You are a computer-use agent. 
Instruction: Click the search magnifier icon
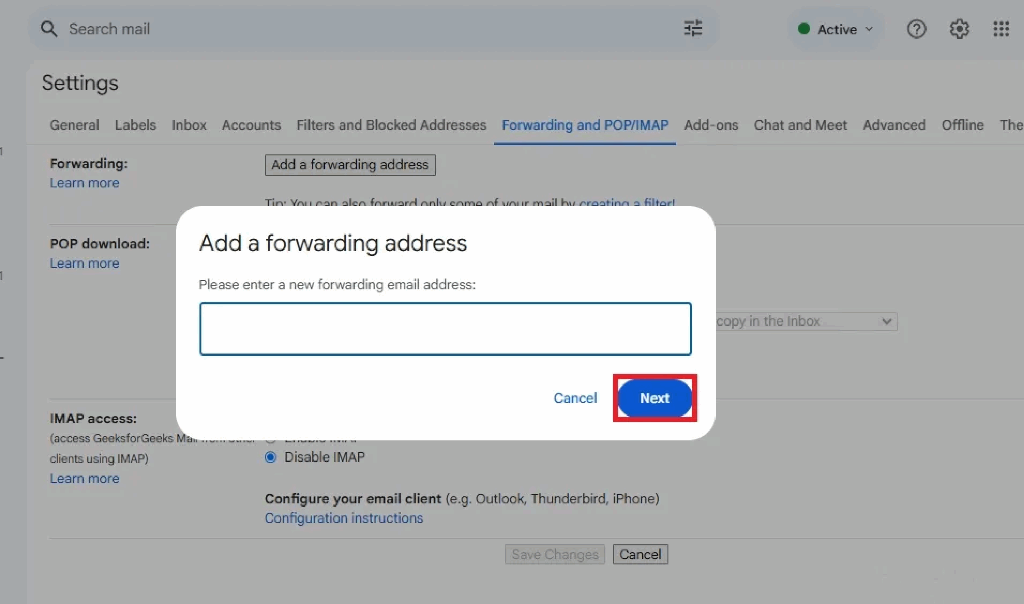[49, 29]
